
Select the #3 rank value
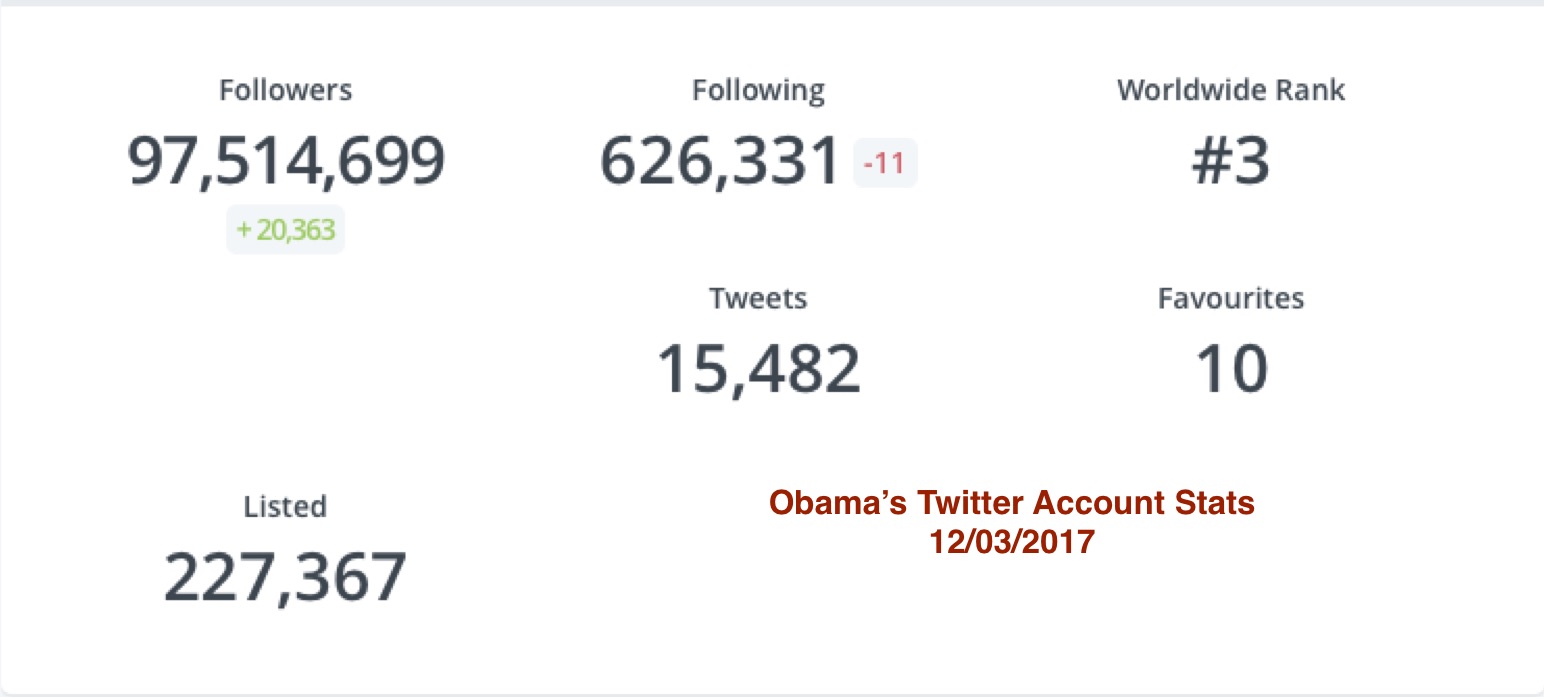1230,162
